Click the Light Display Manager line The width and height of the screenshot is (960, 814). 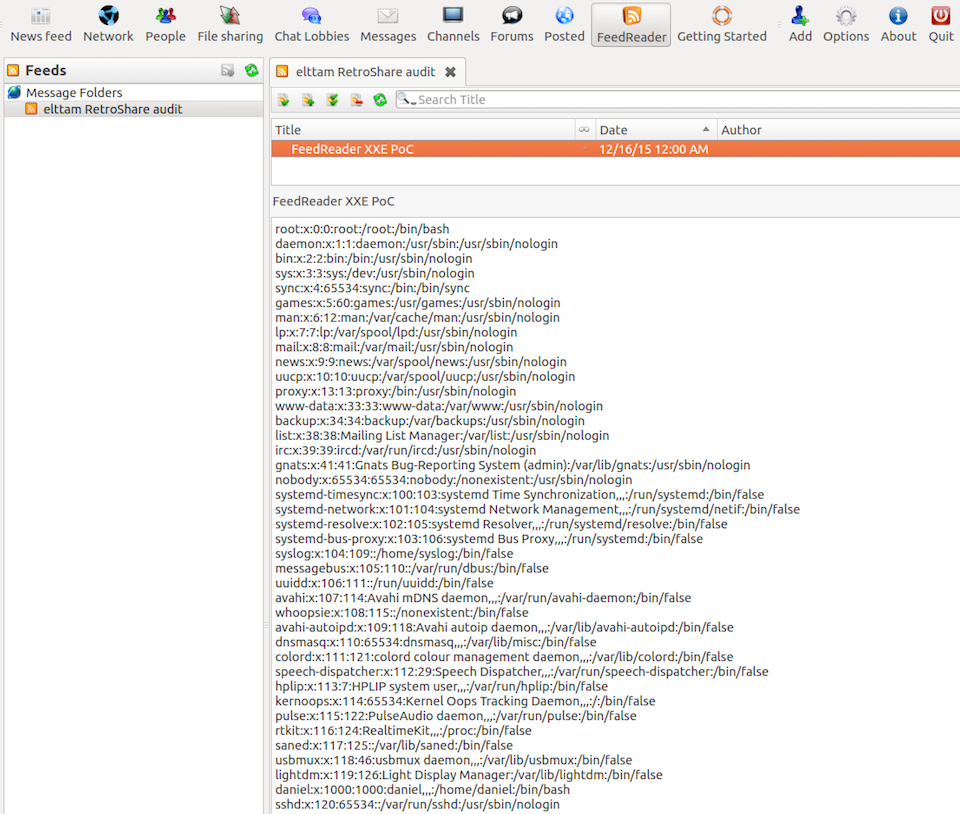point(468,774)
